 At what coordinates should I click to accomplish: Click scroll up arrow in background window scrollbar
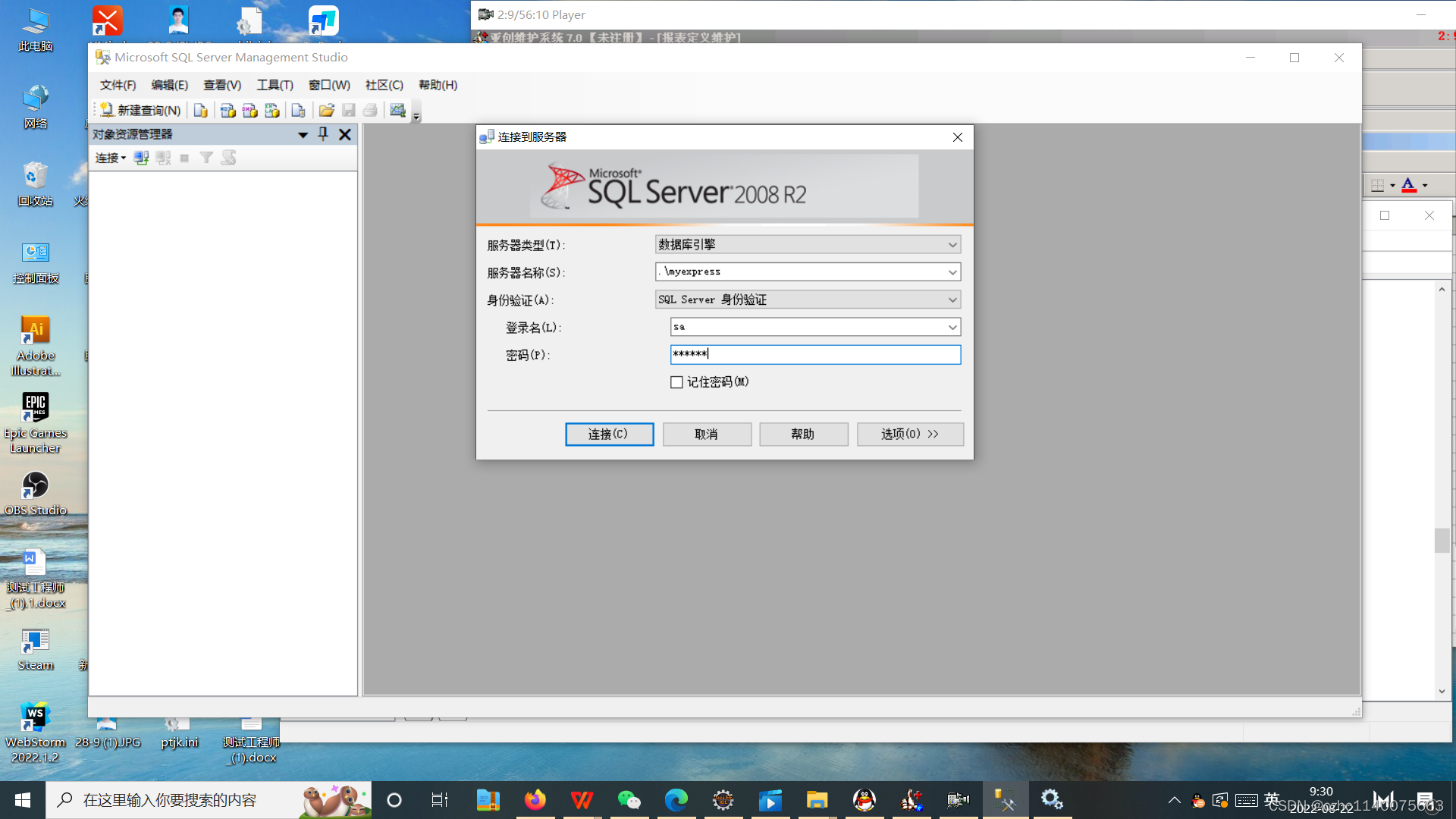click(x=1442, y=290)
